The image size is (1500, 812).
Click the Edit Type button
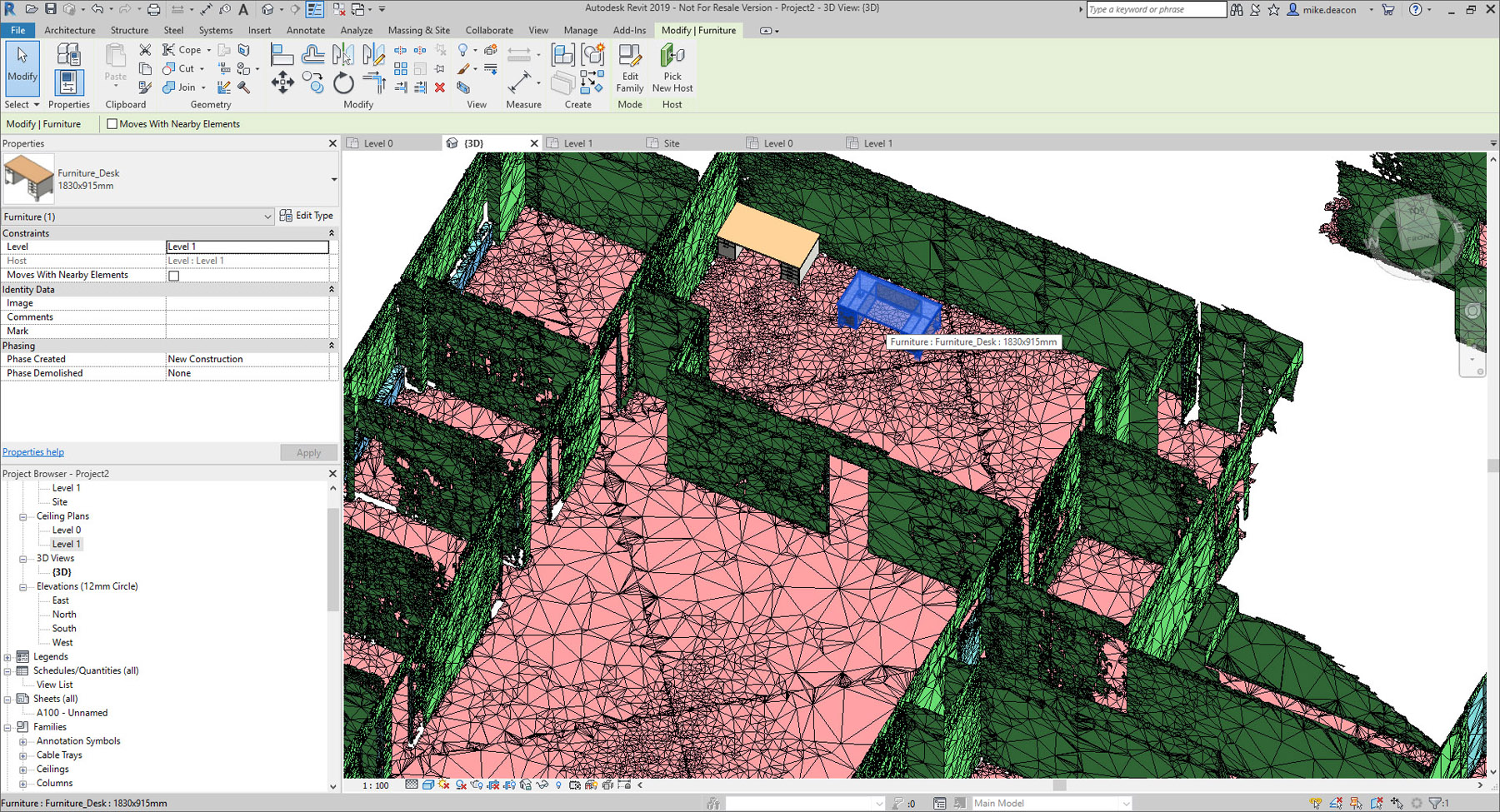click(307, 216)
